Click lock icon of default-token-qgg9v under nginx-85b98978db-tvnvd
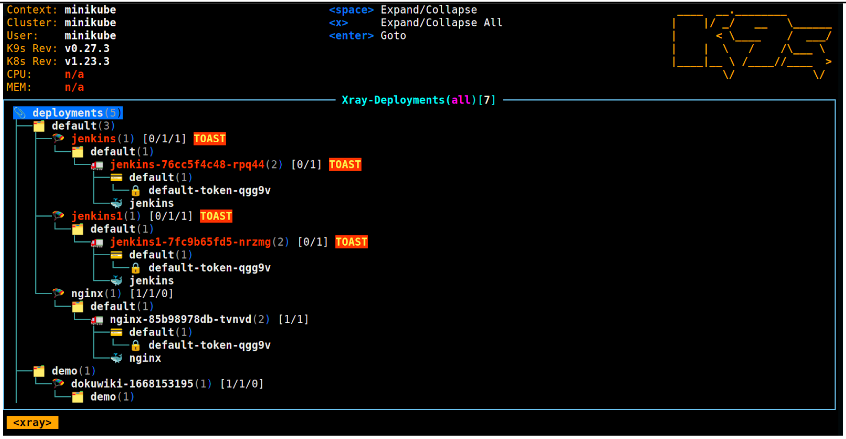 click(135, 345)
